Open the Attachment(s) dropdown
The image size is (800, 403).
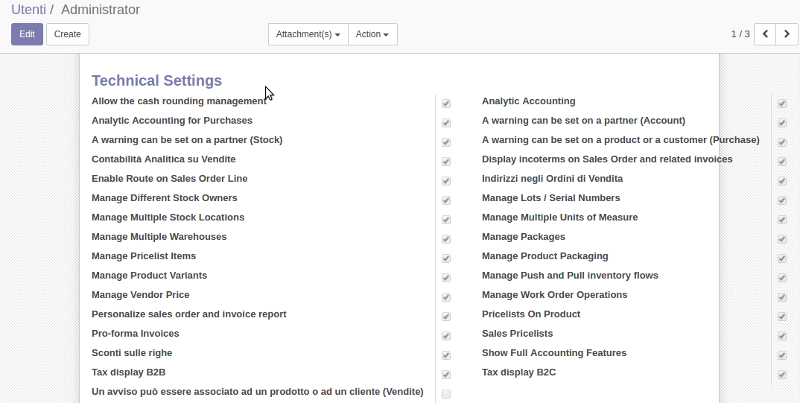[x=308, y=34]
